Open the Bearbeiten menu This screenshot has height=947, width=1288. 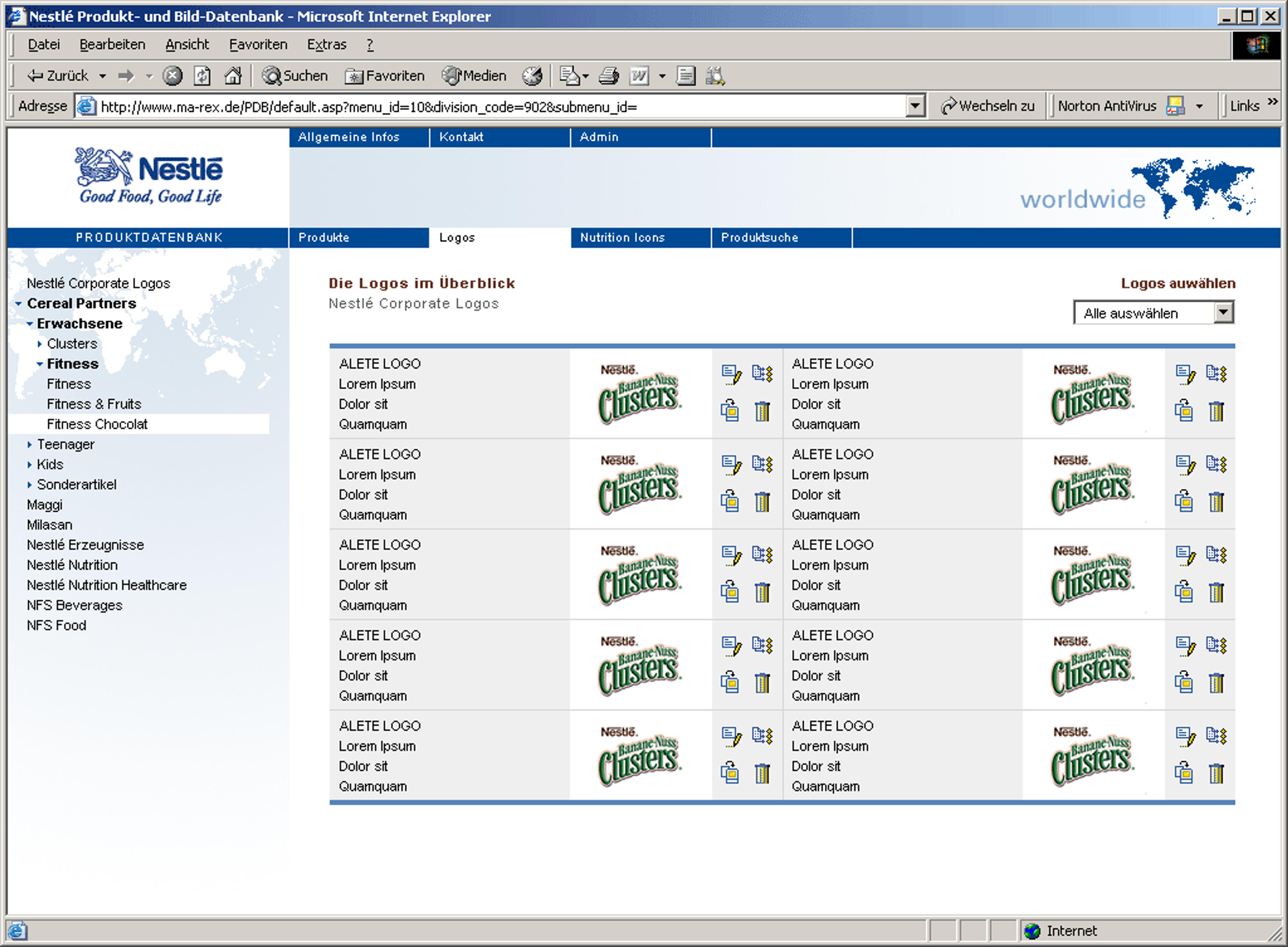pos(112,45)
